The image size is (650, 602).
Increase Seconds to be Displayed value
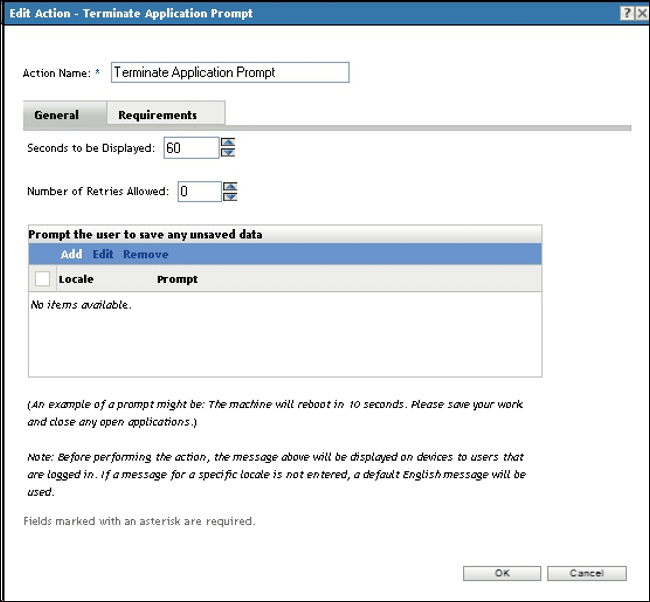[x=228, y=143]
